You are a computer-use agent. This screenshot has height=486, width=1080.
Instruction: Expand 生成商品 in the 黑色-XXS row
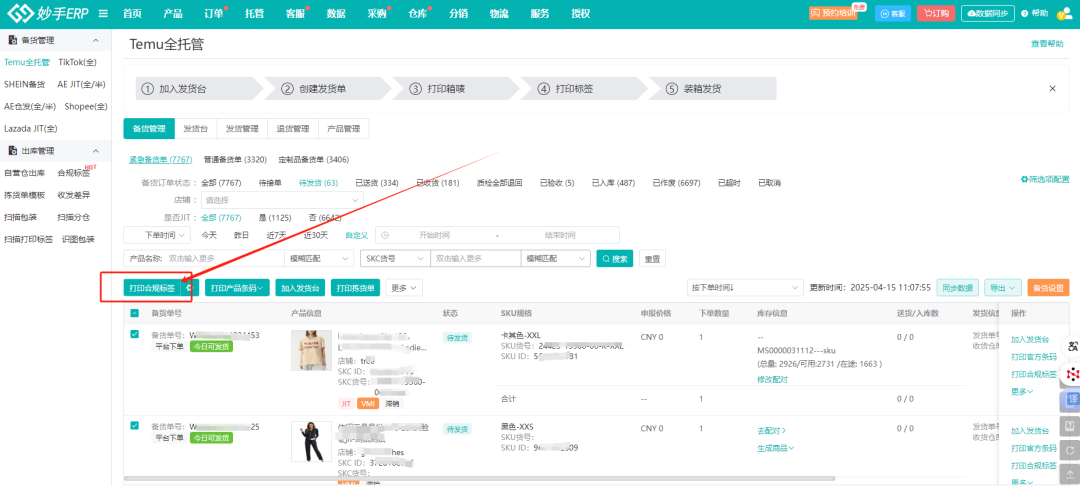pos(776,447)
